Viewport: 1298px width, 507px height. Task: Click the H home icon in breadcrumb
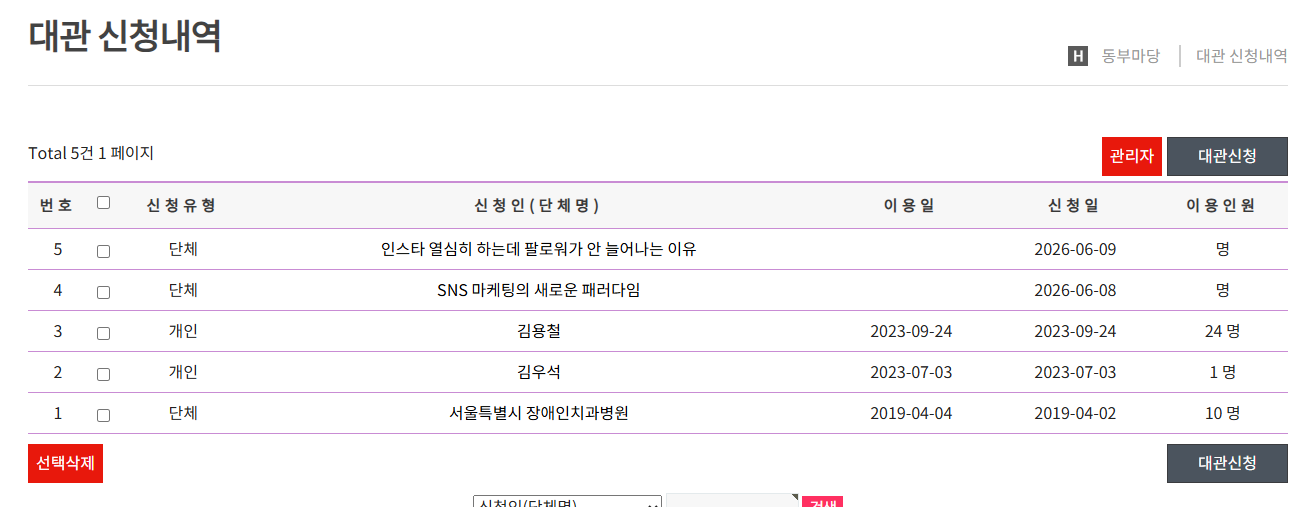[1077, 56]
